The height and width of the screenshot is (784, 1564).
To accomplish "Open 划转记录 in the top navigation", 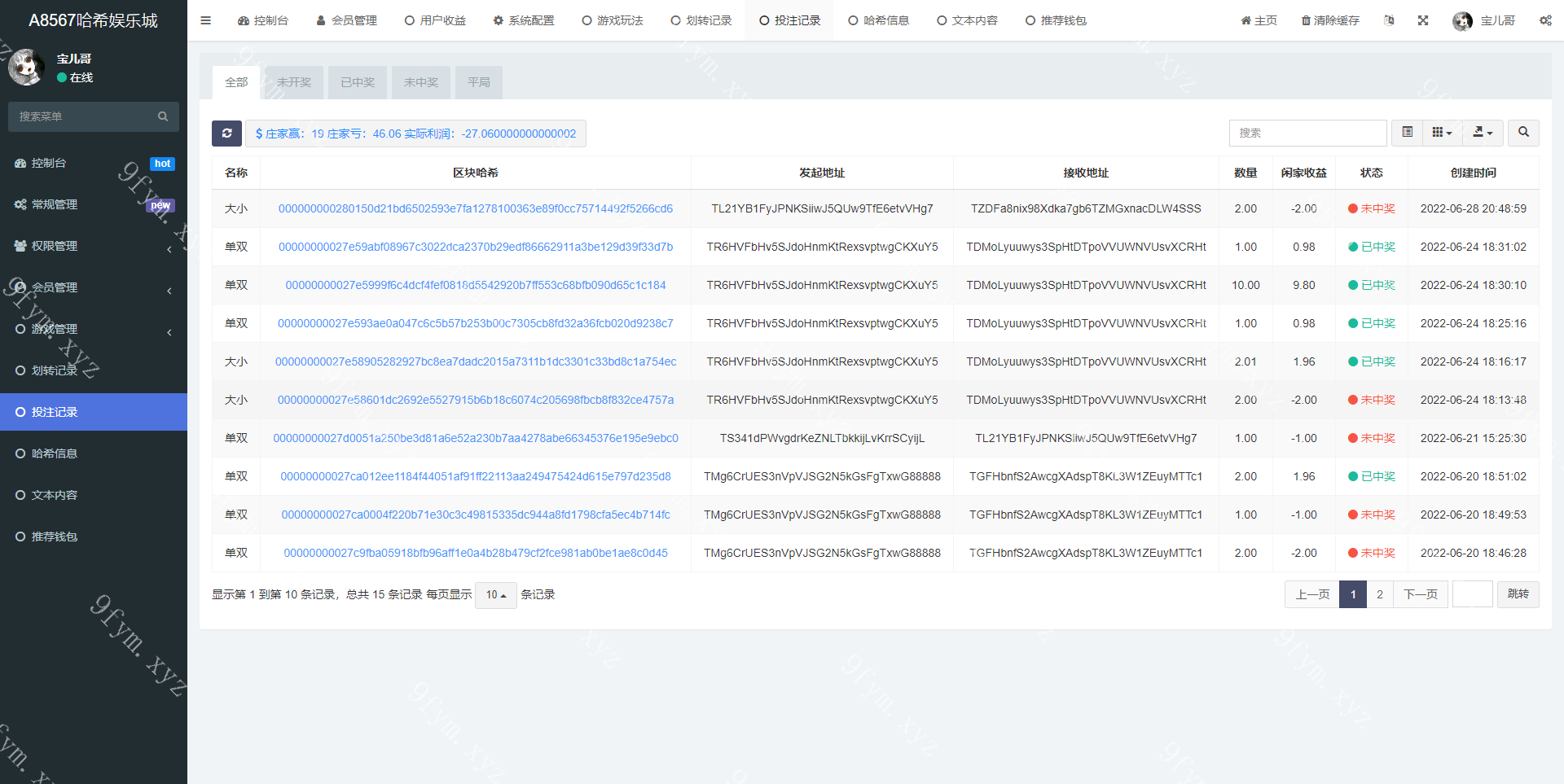I will tap(701, 20).
